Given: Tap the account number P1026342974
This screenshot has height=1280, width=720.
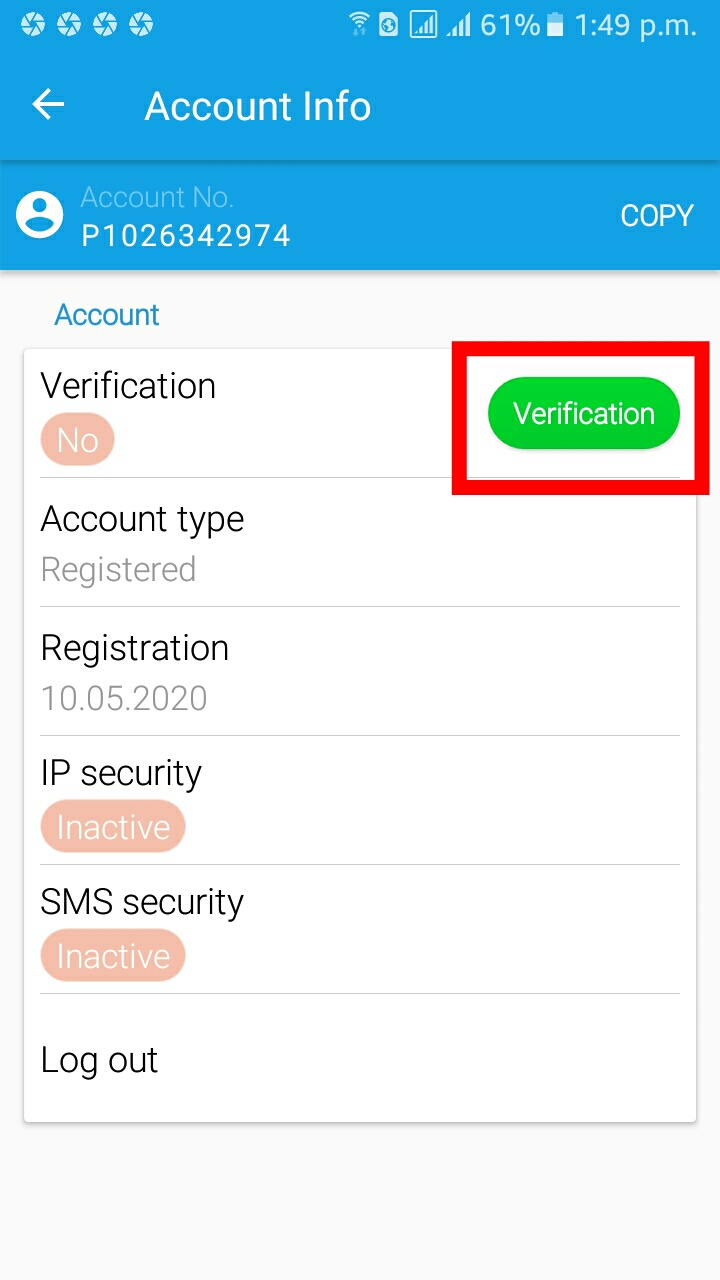Looking at the screenshot, I should 186,235.
